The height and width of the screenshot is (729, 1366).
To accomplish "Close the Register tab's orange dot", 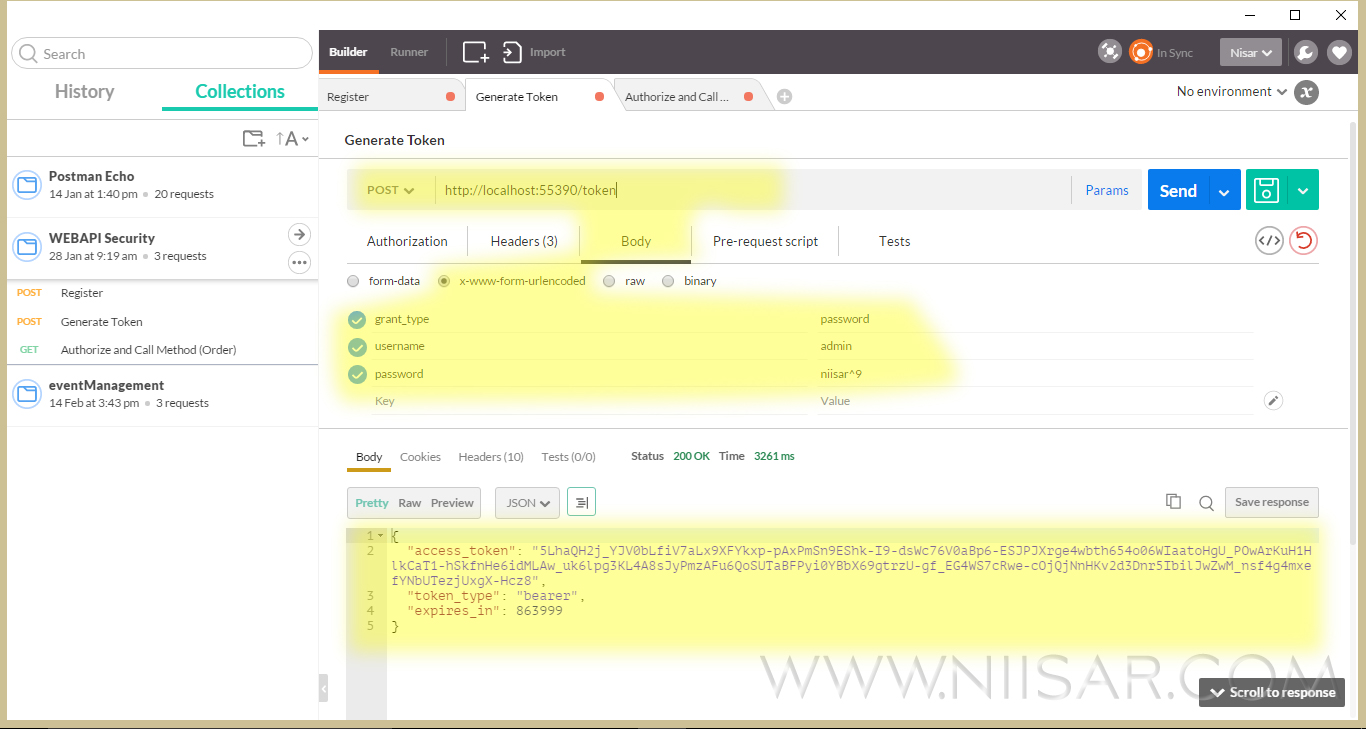I will [450, 97].
